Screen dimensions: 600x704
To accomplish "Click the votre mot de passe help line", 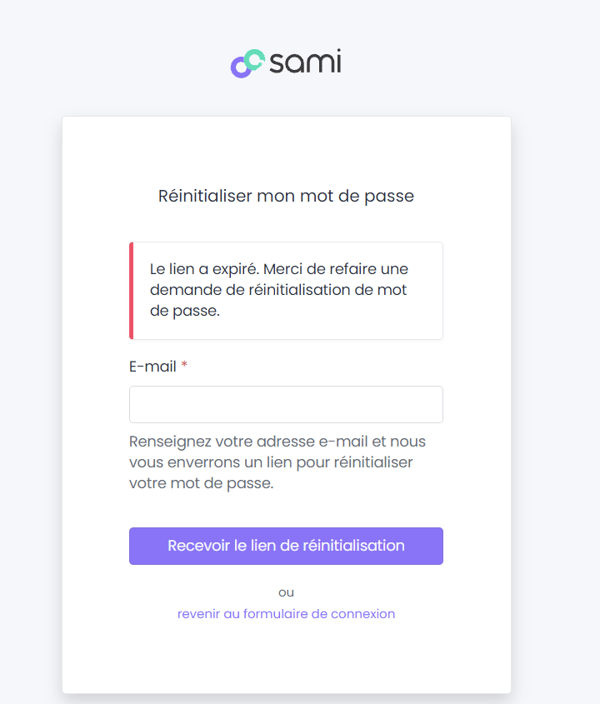I will [x=201, y=483].
